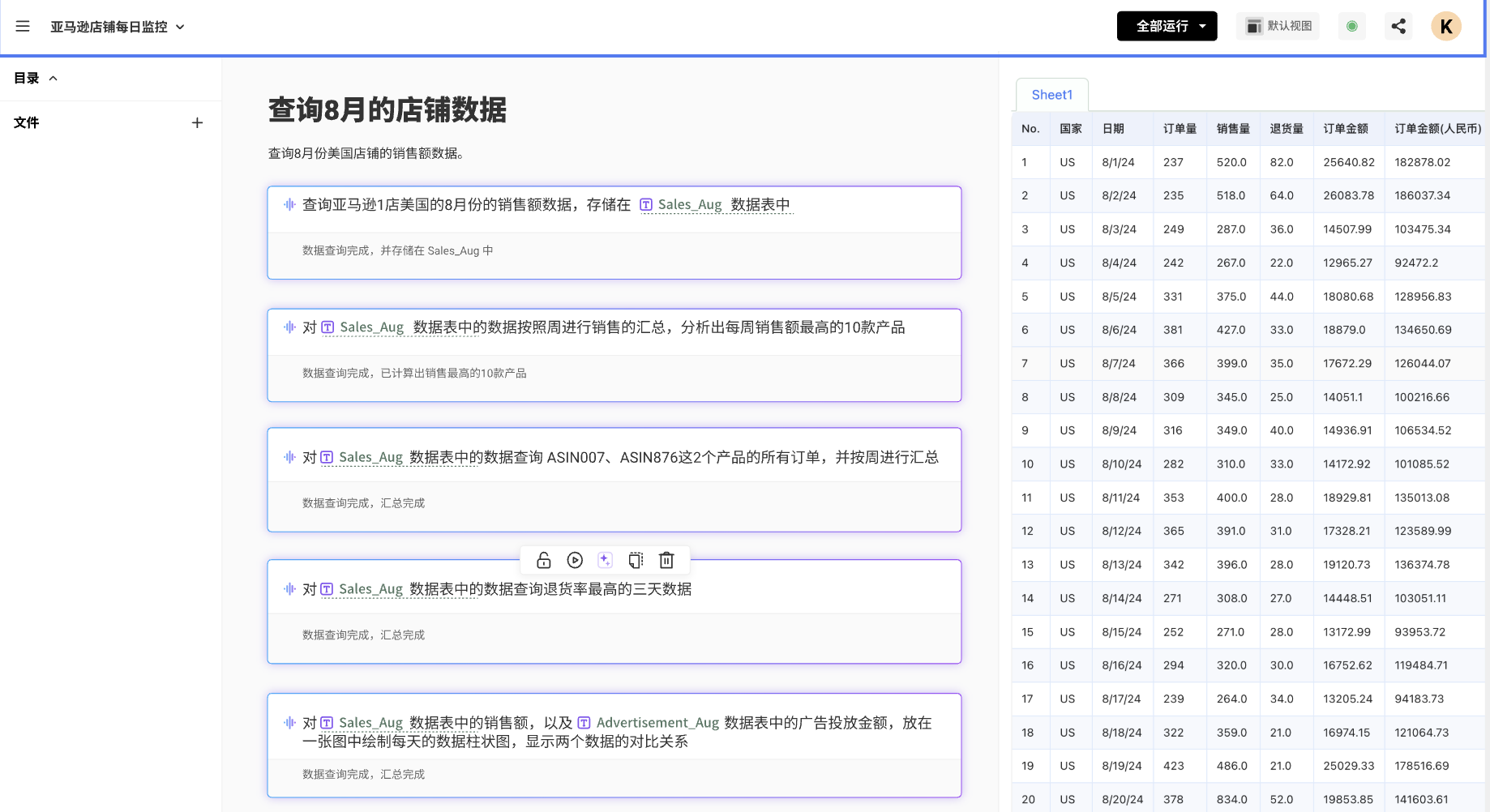The image size is (1490, 812).
Task: Click the waveform icon of 退货率最高 cell
Action: coord(289,588)
